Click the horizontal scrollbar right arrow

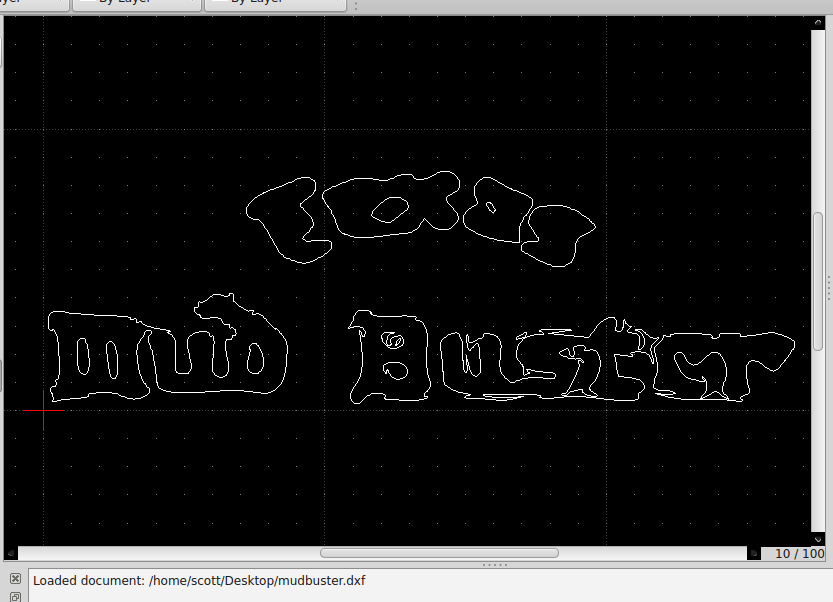click(753, 553)
